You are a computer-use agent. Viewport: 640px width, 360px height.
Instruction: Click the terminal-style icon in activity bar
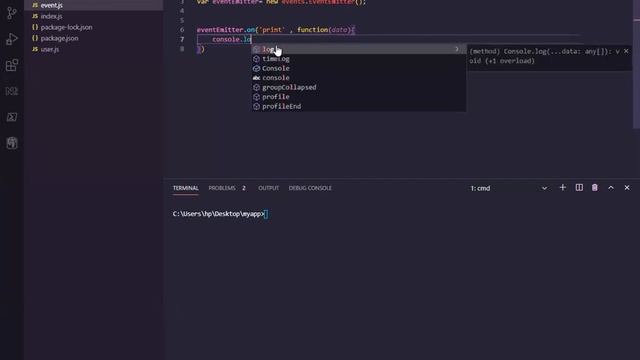coord(12,117)
